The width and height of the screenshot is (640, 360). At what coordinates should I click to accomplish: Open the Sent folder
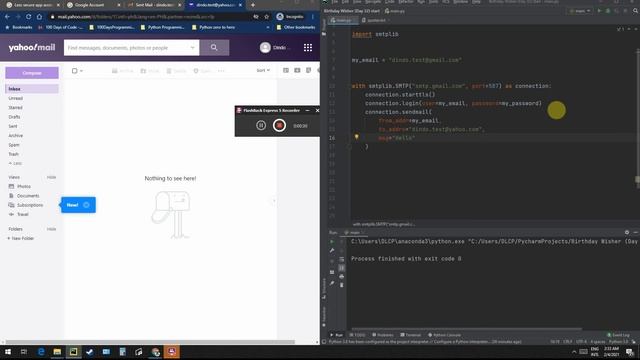pos(13,126)
